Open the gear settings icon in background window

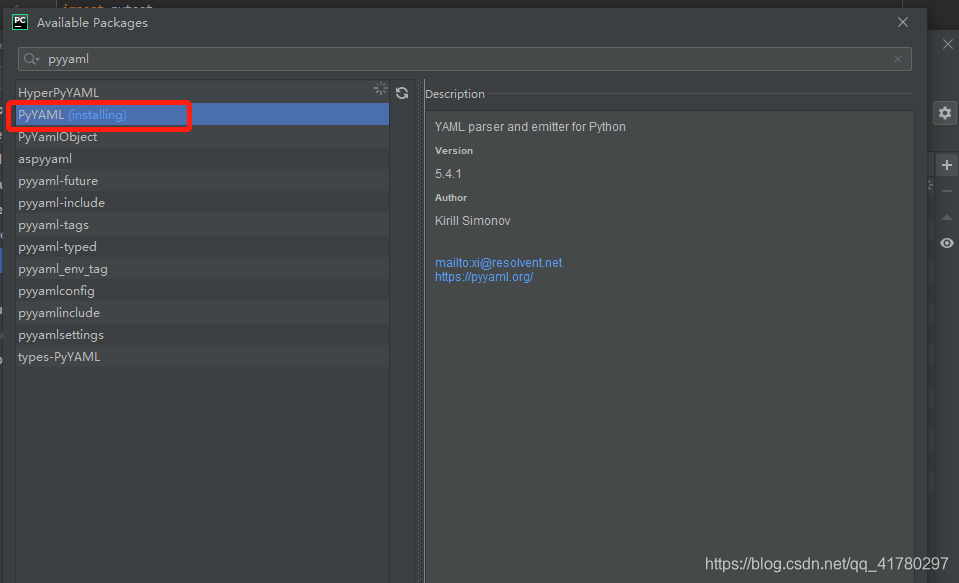click(945, 113)
